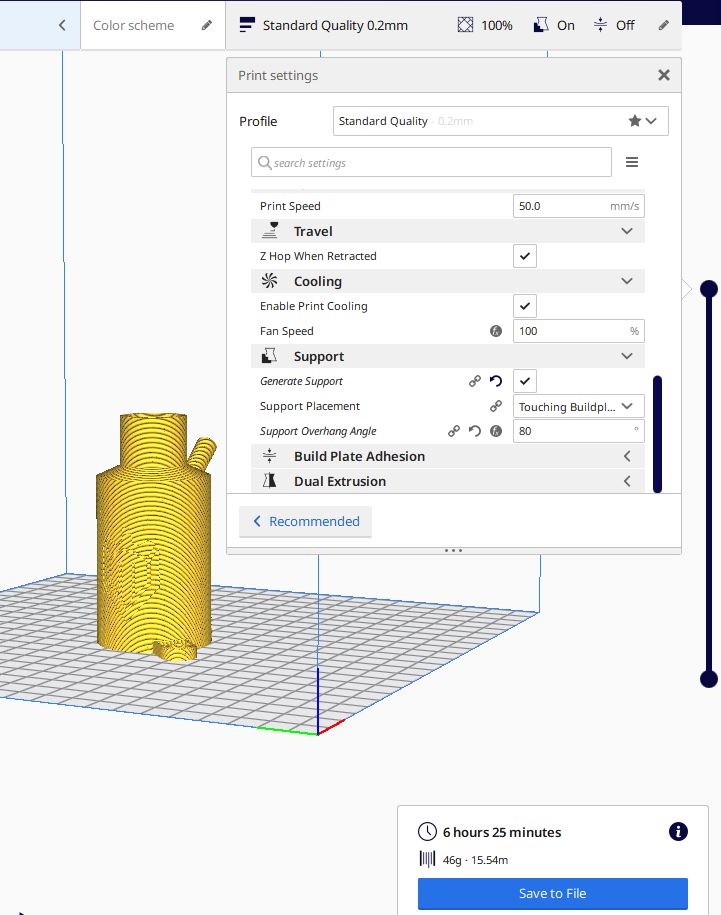721x915 pixels.
Task: Edit color scheme with pencil icon
Action: point(206,25)
